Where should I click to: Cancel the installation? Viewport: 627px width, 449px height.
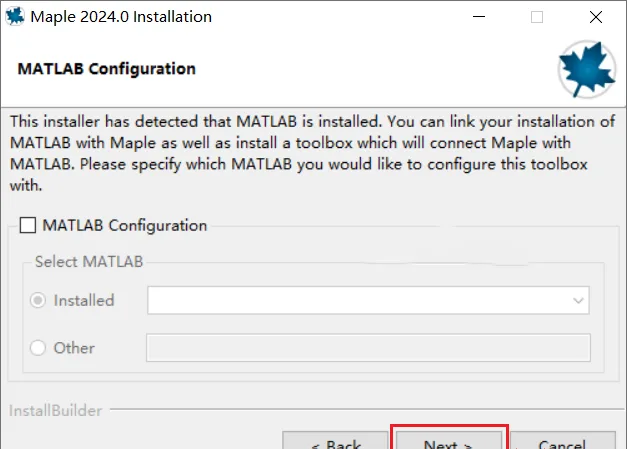point(563,440)
